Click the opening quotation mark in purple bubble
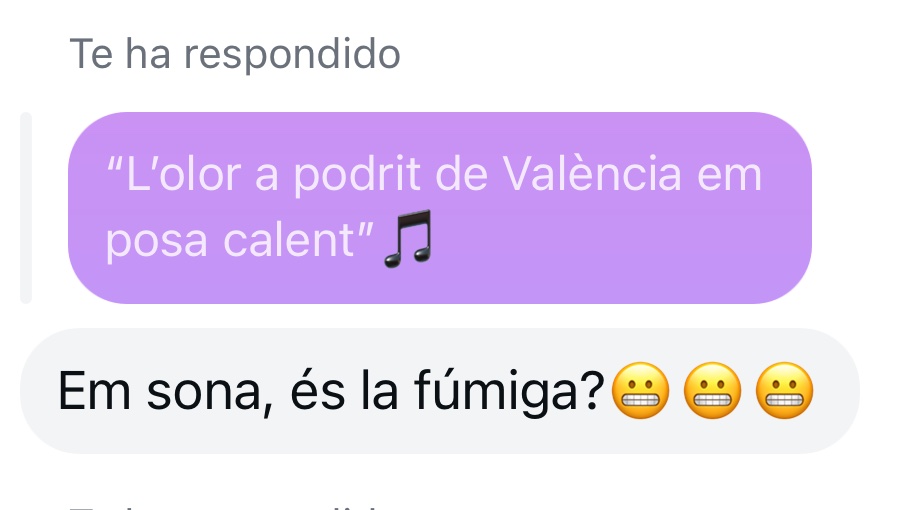 coord(114,164)
